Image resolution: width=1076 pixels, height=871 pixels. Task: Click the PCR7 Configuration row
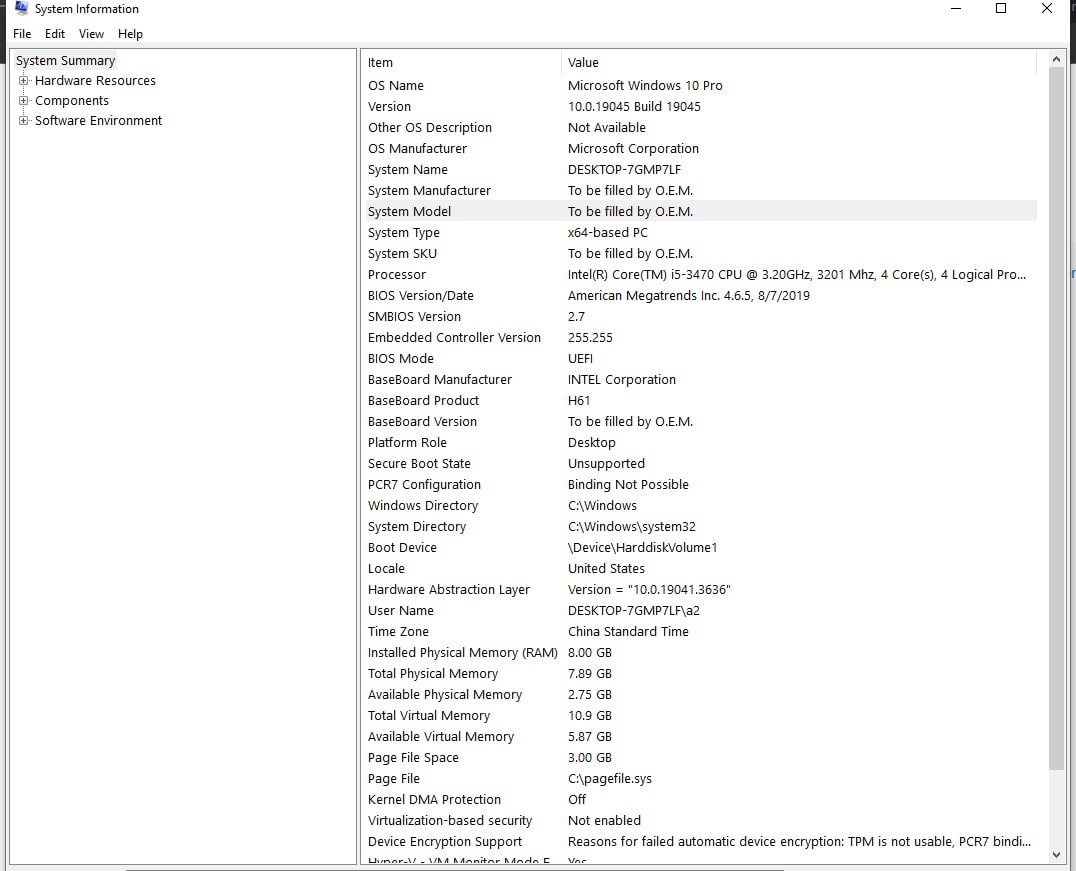tap(699, 485)
